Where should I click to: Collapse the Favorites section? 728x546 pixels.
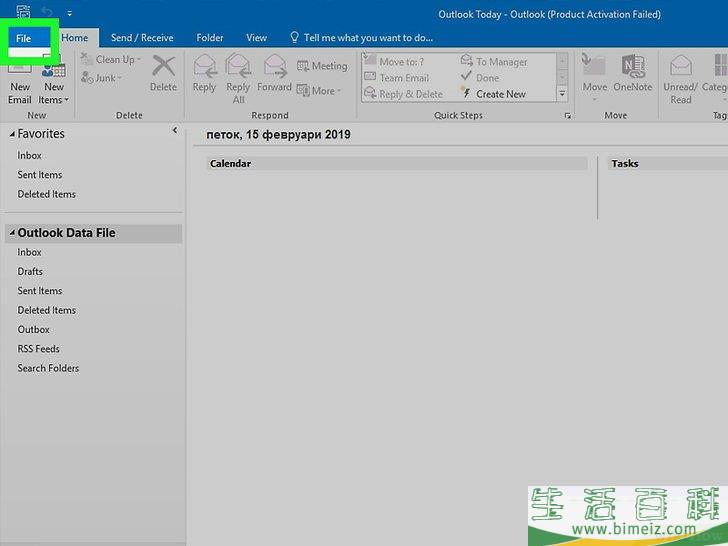point(11,134)
